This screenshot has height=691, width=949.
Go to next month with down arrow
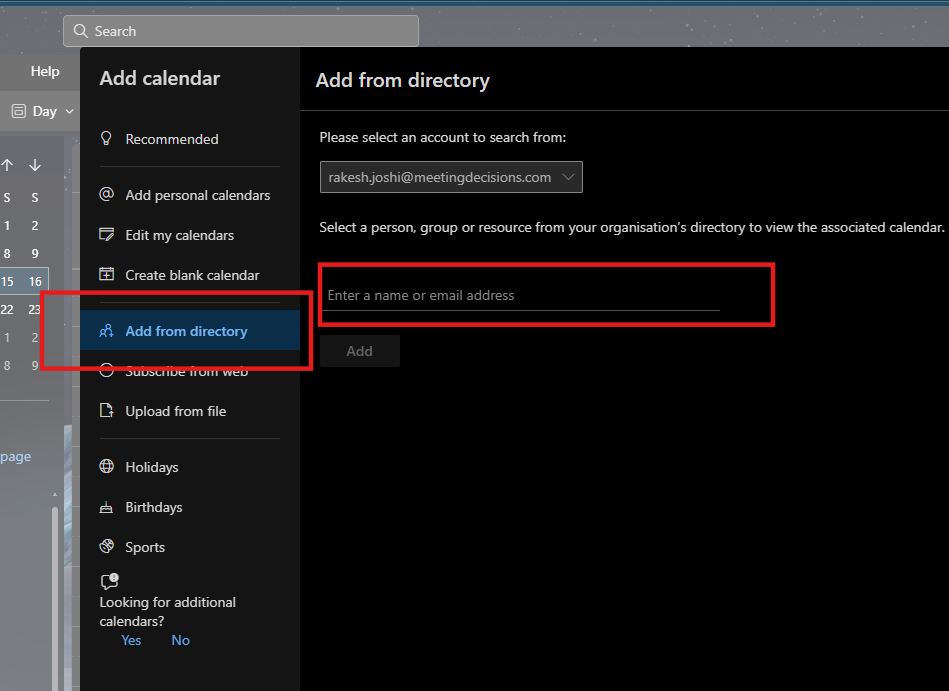click(35, 165)
